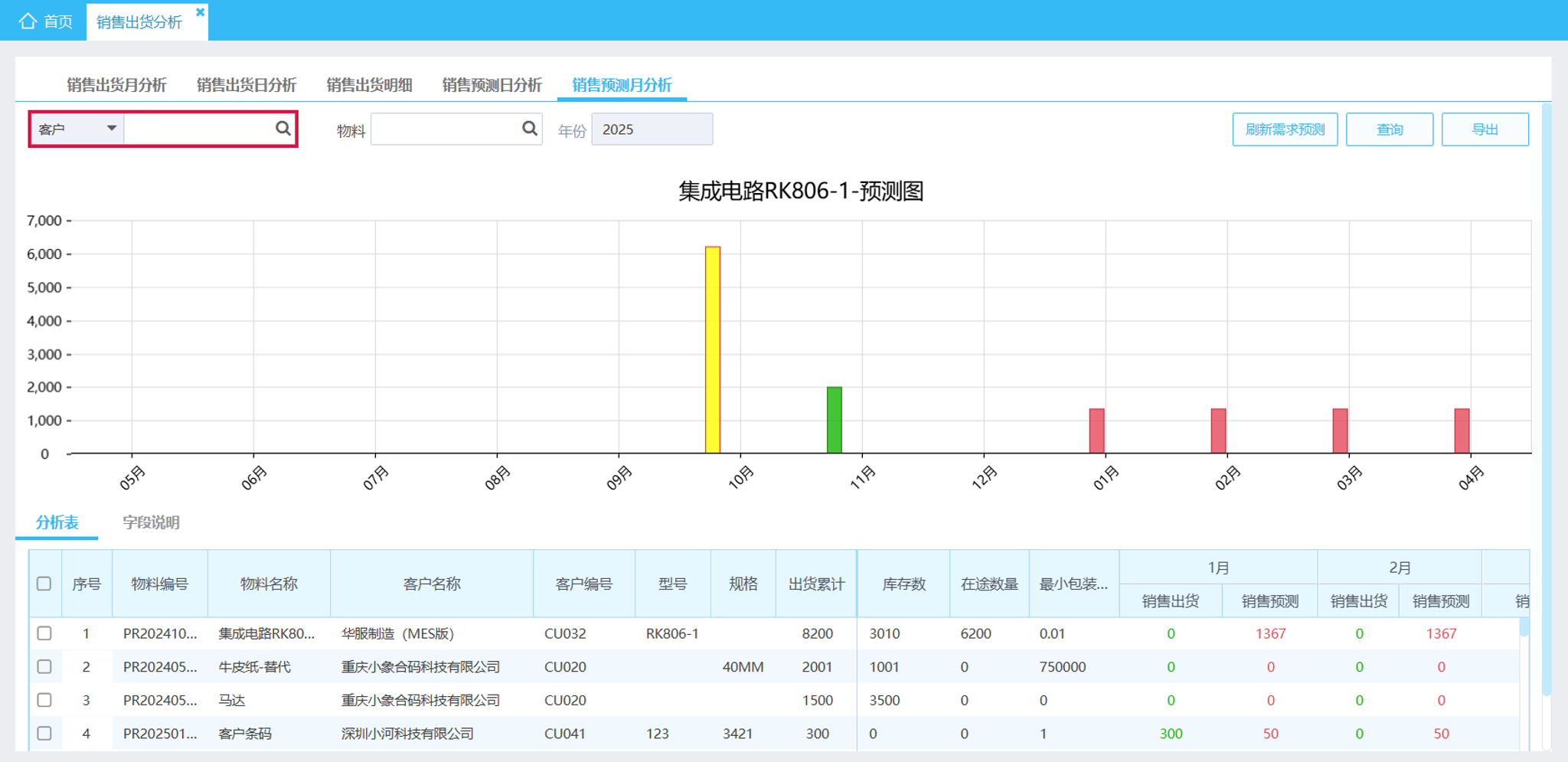Click the red forecast bar at 04月
This screenshot has width=1568, height=762.
(1462, 430)
